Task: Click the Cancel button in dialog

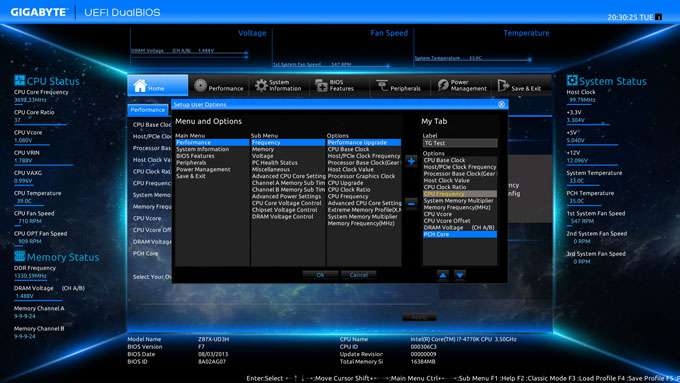Action: pyautogui.click(x=359, y=275)
